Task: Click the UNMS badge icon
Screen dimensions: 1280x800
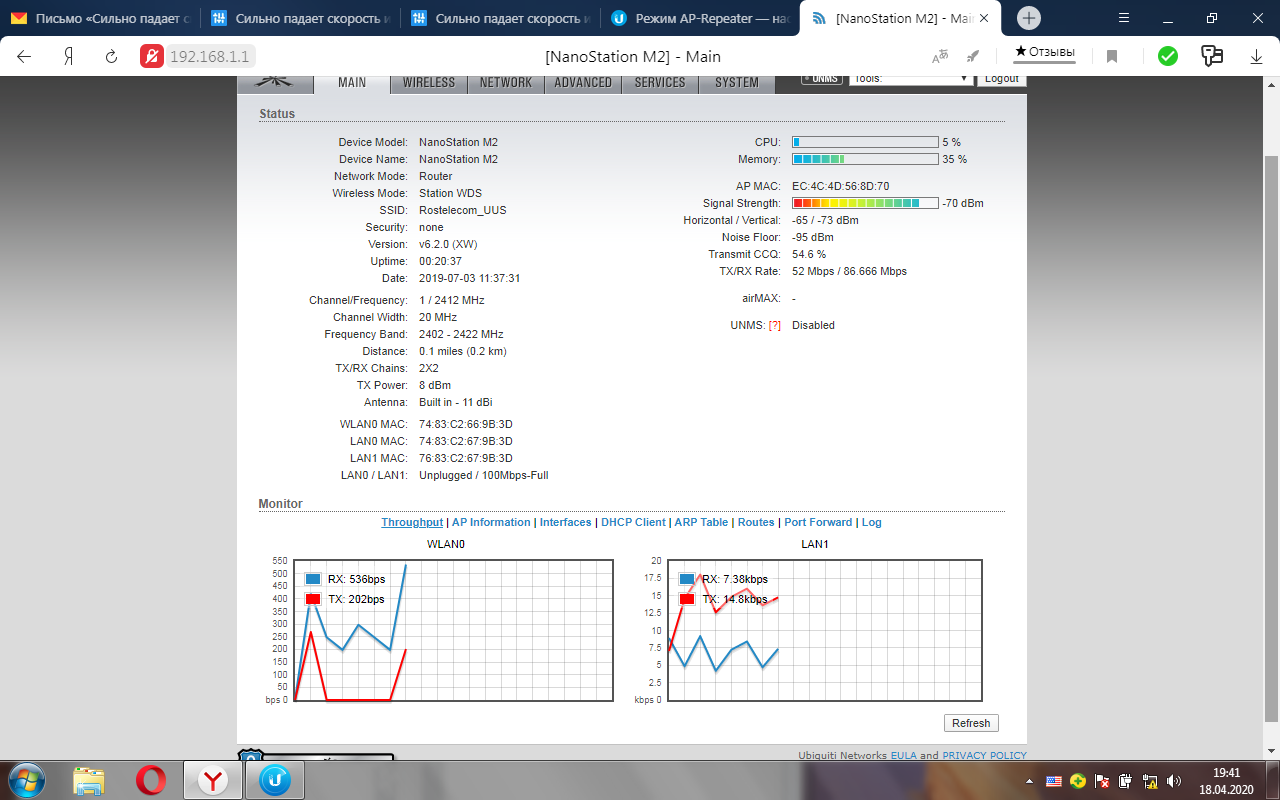Action: click(820, 78)
